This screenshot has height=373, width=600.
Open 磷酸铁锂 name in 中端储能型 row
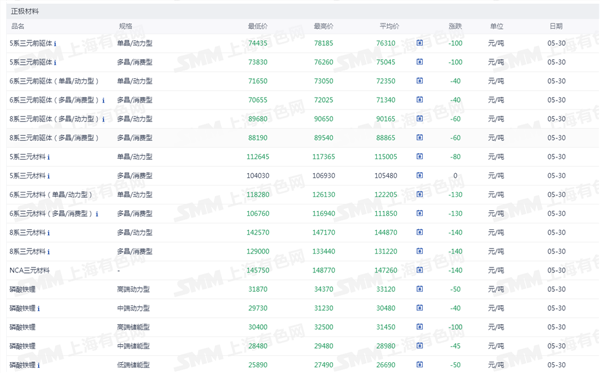[23, 346]
